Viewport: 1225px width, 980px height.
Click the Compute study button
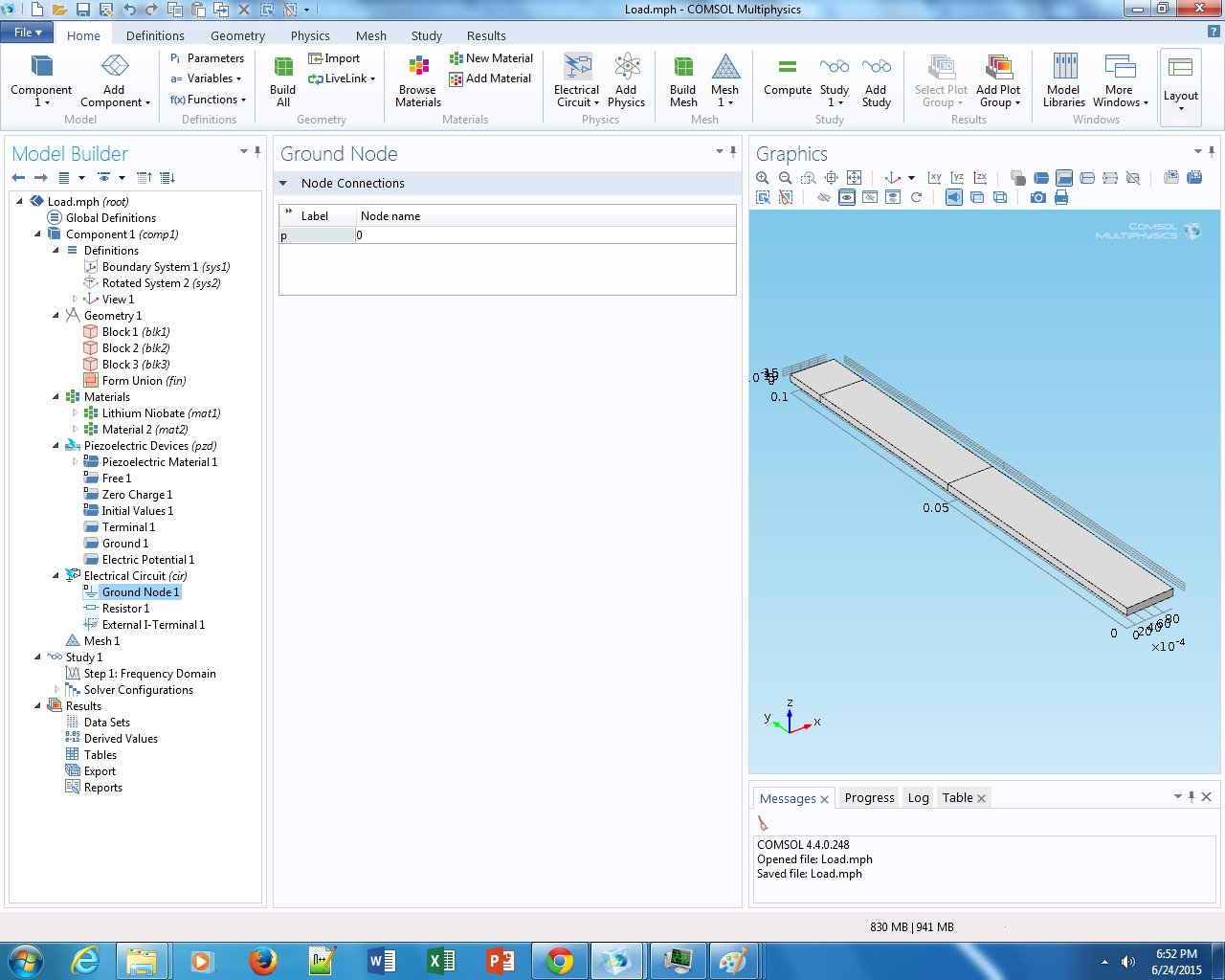coord(787,77)
